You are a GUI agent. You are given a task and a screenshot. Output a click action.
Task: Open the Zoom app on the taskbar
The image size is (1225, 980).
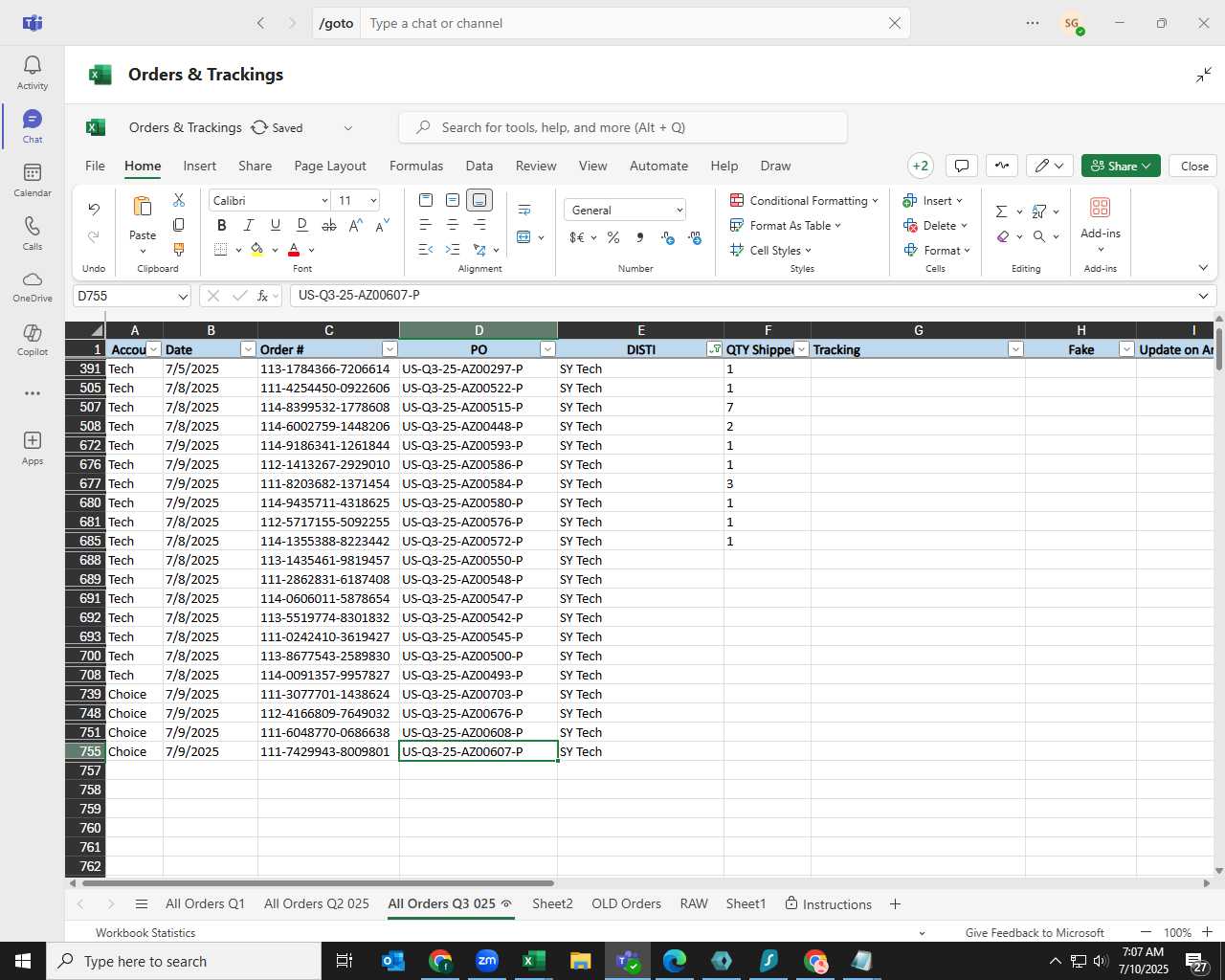(487, 961)
